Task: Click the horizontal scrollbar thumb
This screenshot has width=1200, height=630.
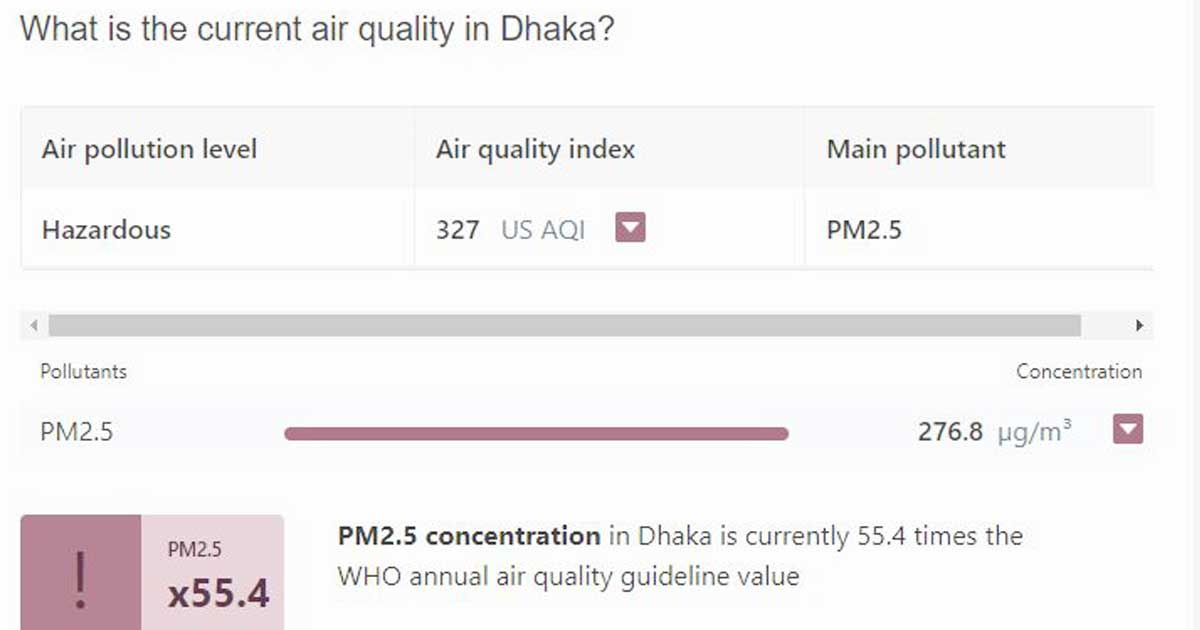Action: pos(565,326)
